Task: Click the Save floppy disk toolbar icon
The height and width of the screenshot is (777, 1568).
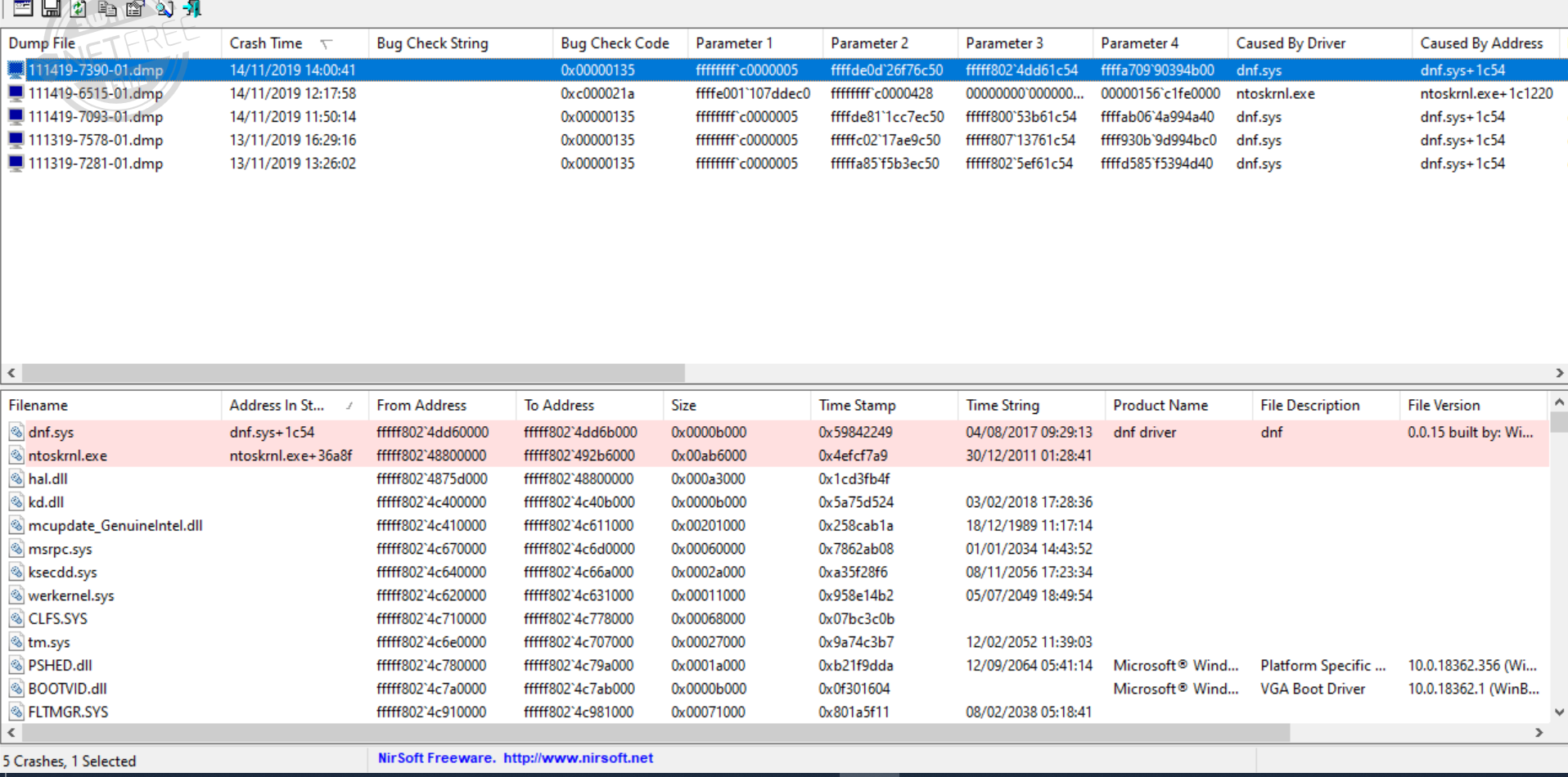Action: tap(51, 8)
